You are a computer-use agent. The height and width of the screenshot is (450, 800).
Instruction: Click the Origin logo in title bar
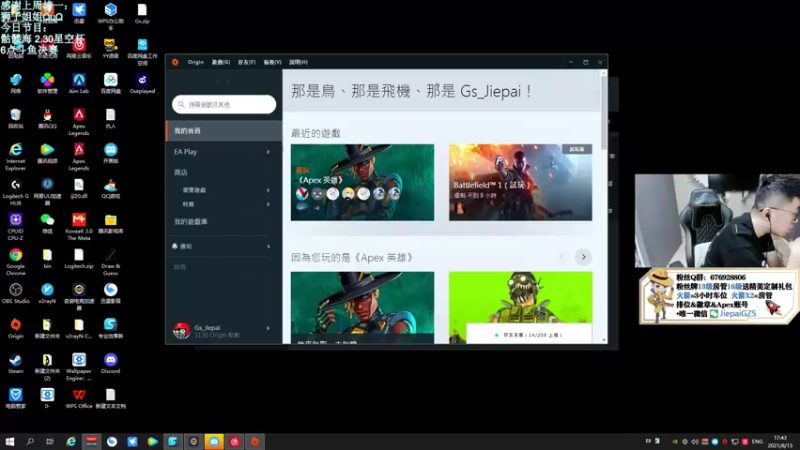click(175, 62)
